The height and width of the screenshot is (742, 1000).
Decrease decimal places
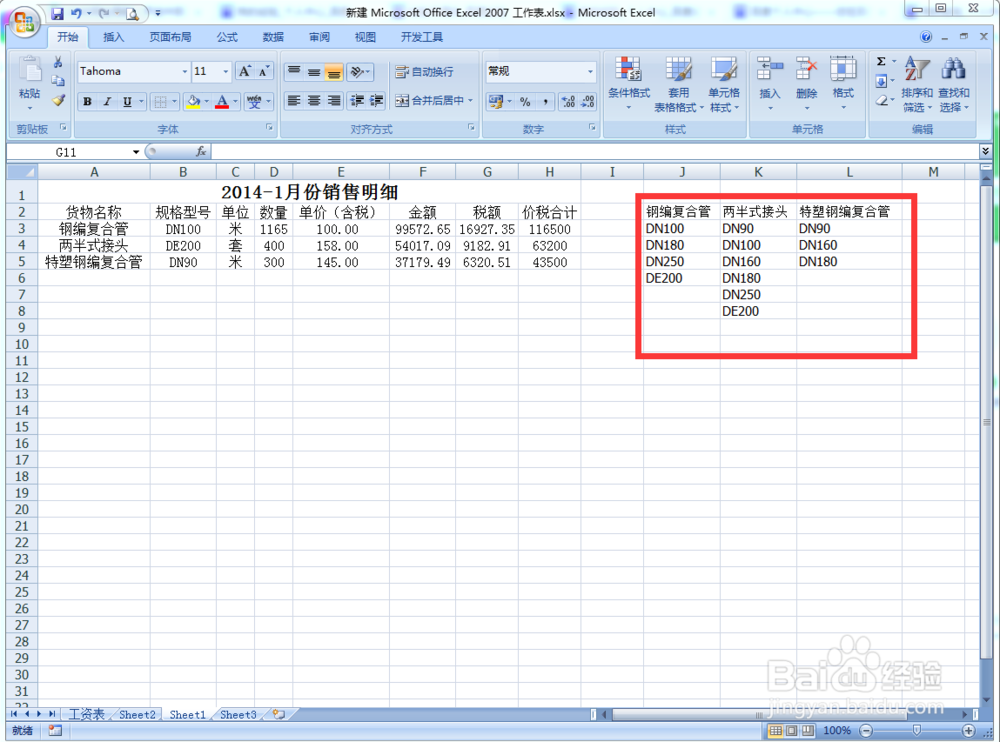tap(587, 101)
